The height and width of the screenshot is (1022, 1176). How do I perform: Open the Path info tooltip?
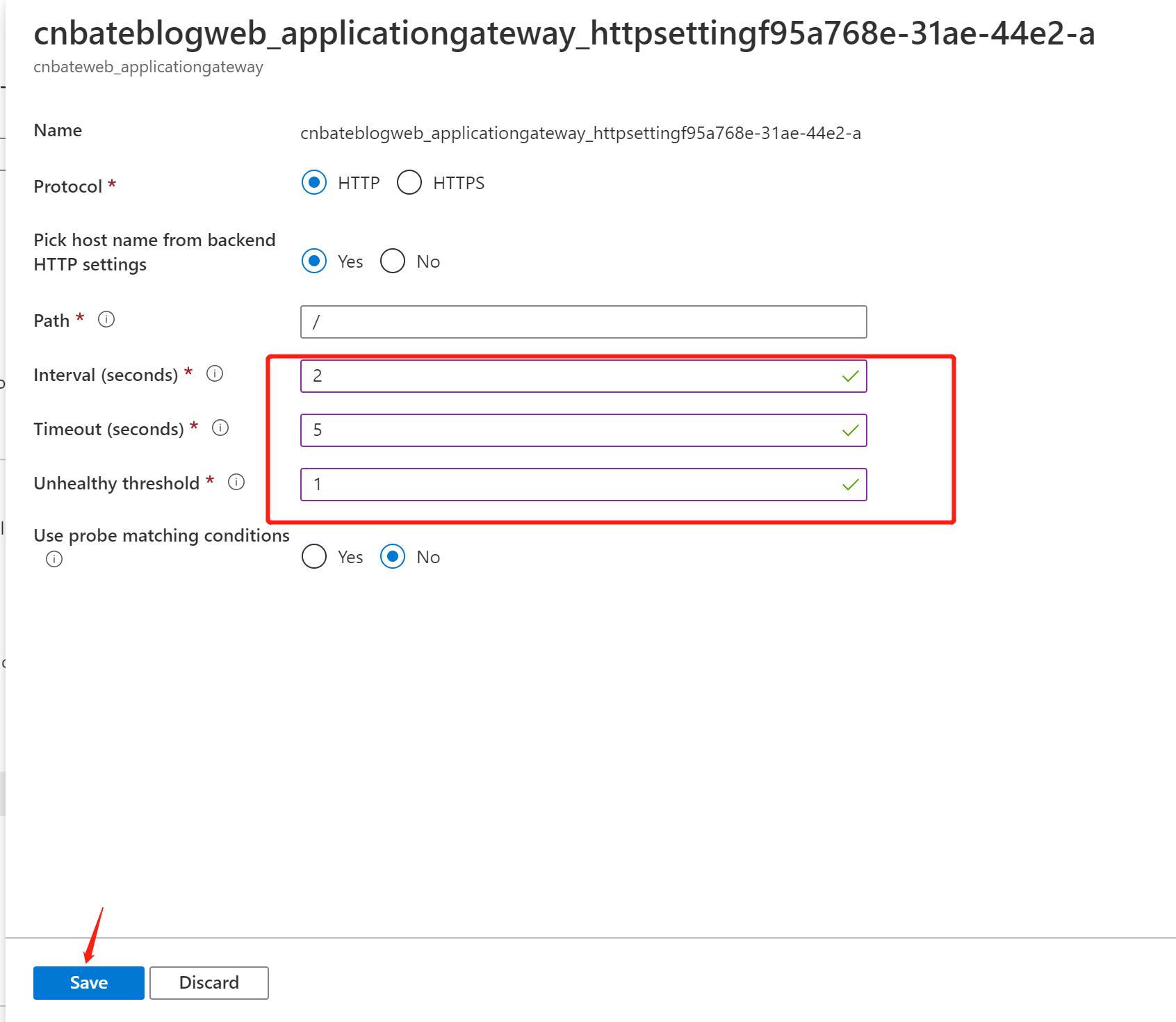106,320
